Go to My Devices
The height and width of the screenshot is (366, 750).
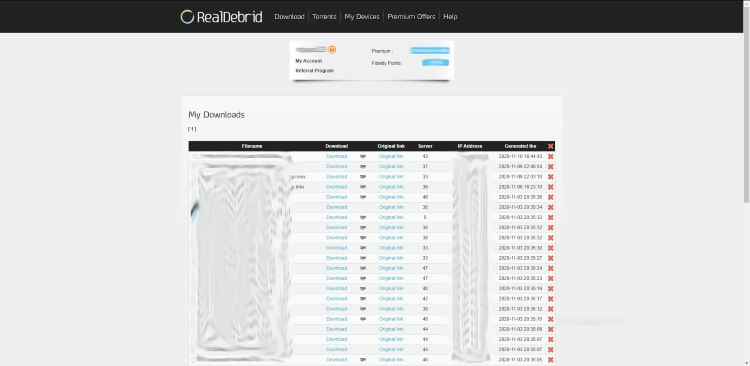coord(362,17)
